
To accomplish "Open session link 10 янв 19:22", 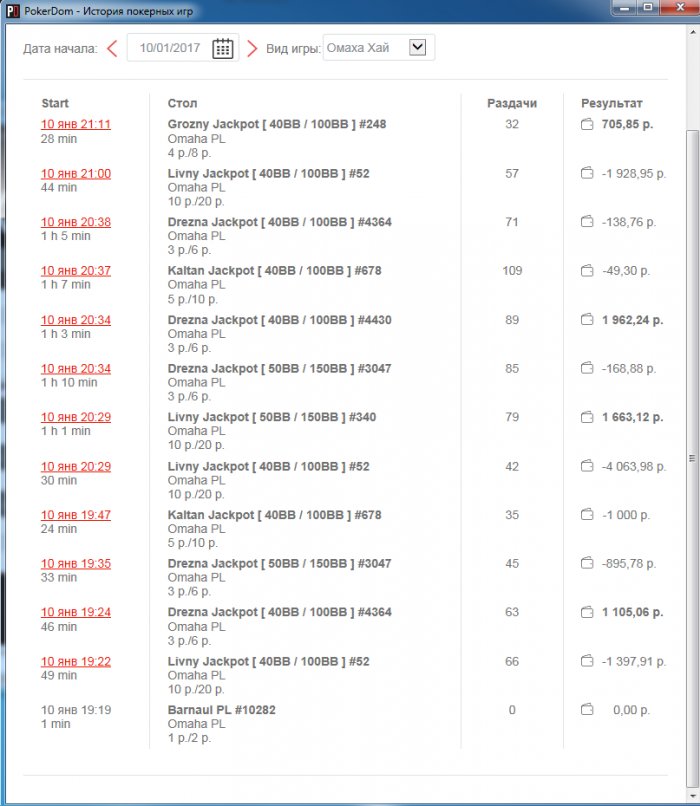I will point(76,662).
